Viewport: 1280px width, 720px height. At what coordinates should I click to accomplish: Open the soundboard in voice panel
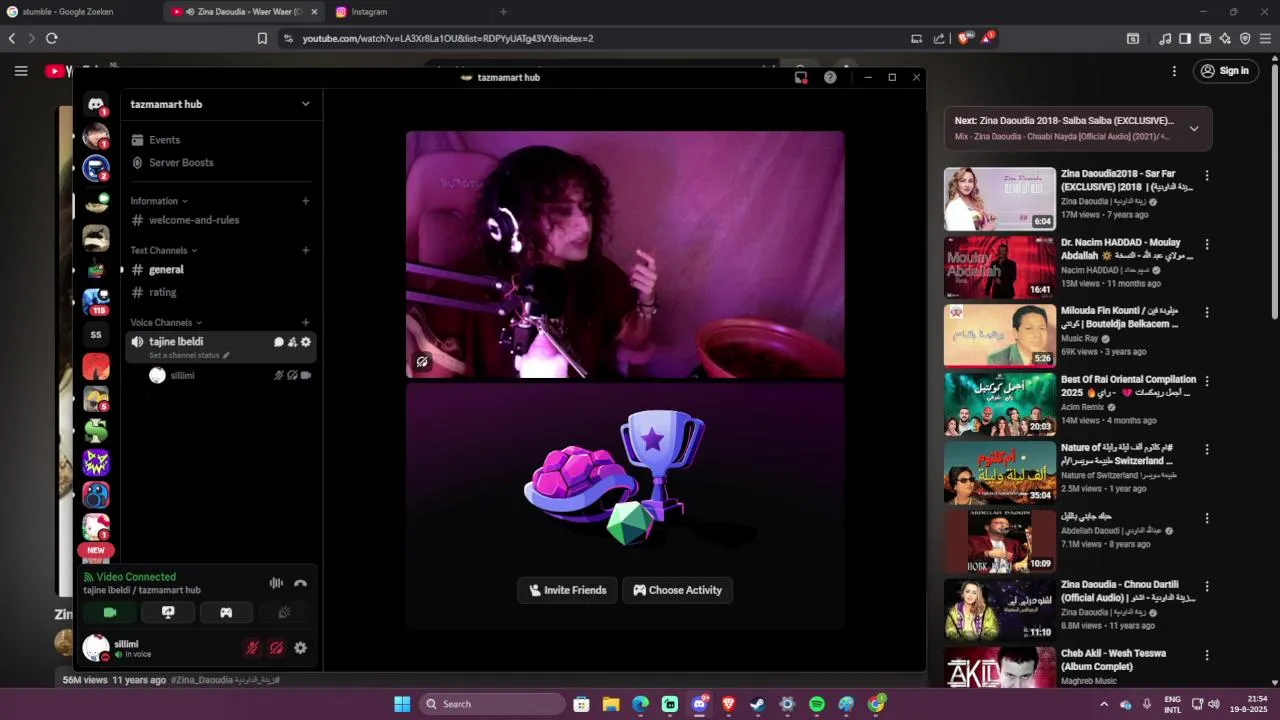coord(284,613)
